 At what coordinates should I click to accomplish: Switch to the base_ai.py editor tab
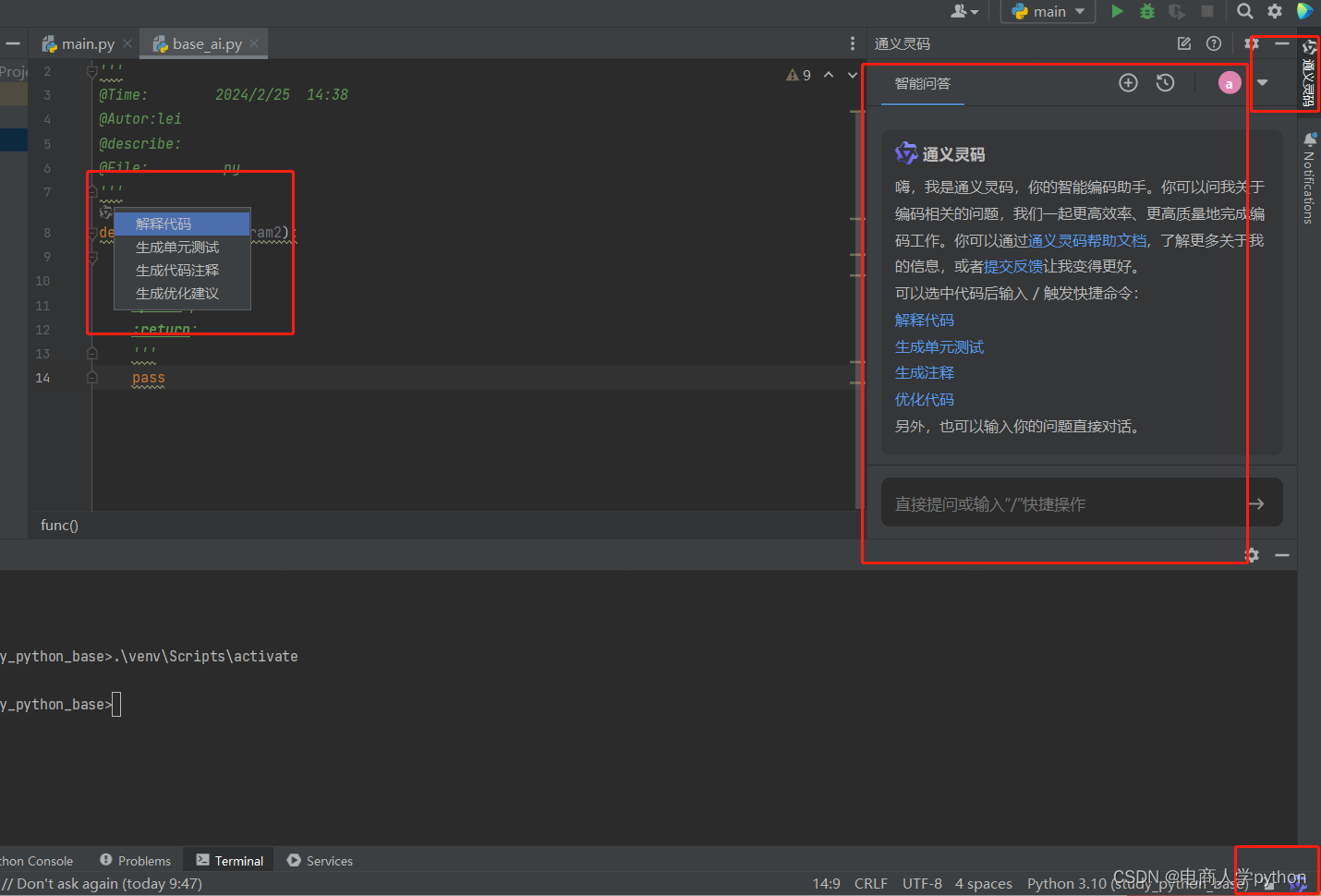[x=205, y=43]
